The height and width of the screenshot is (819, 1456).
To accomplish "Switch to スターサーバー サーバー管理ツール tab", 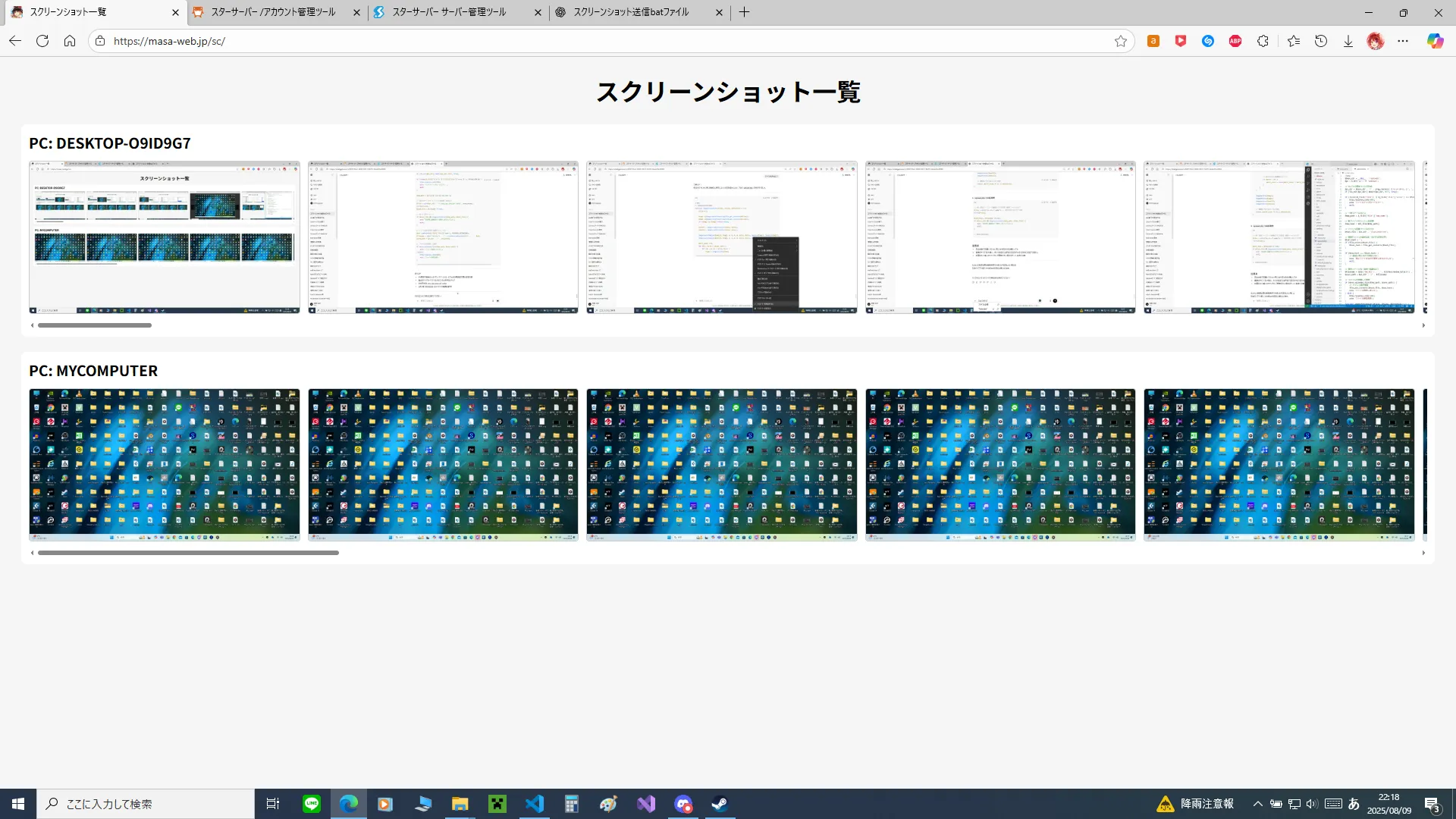I will (x=449, y=12).
